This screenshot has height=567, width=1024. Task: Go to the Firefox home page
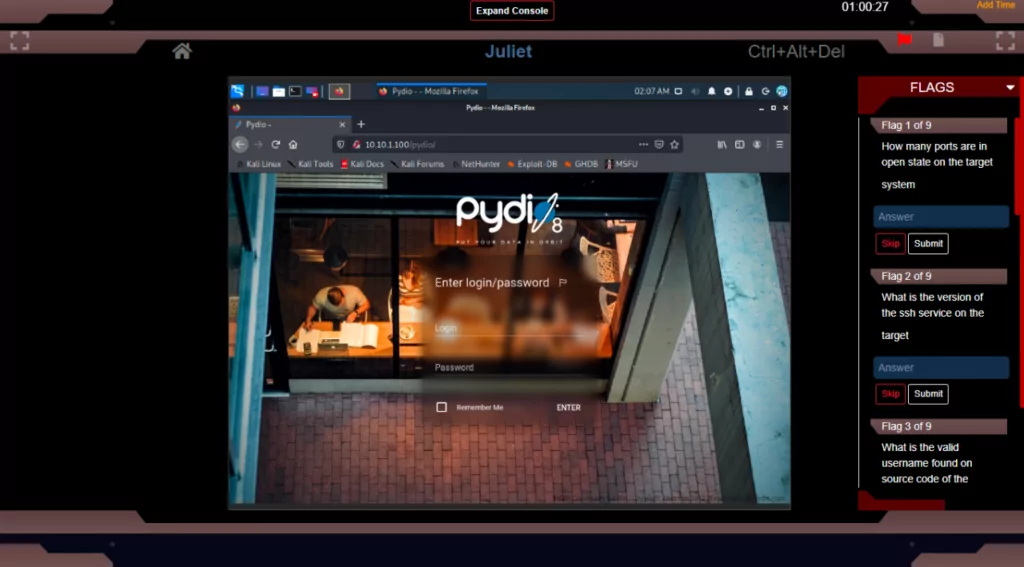coord(293,144)
